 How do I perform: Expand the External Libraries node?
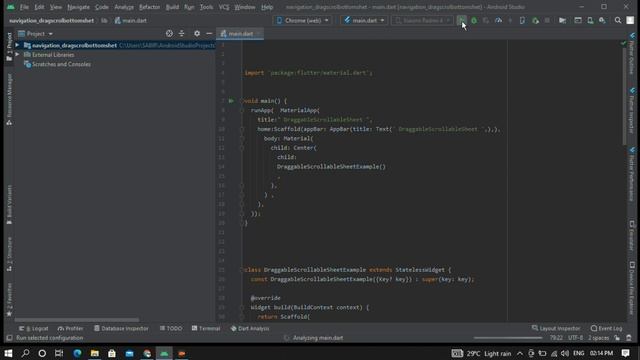pyautogui.click(x=17, y=55)
